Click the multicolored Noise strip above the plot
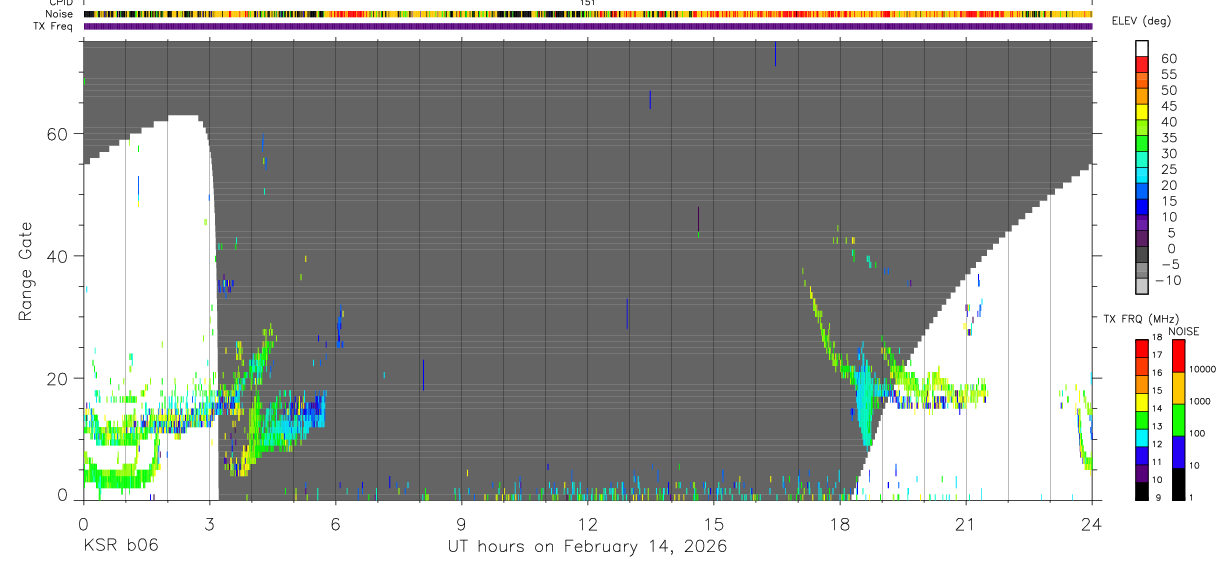 pyautogui.click(x=587, y=14)
